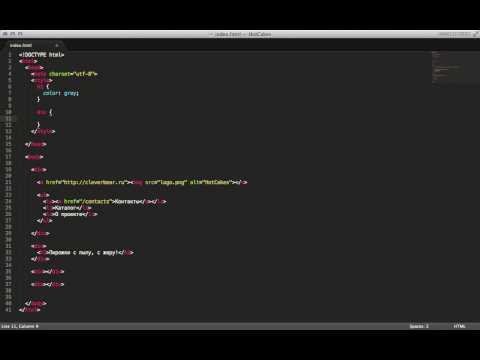480x360 pixels.
Task: Open the HTML syntax selector in status bar
Action: click(459, 326)
